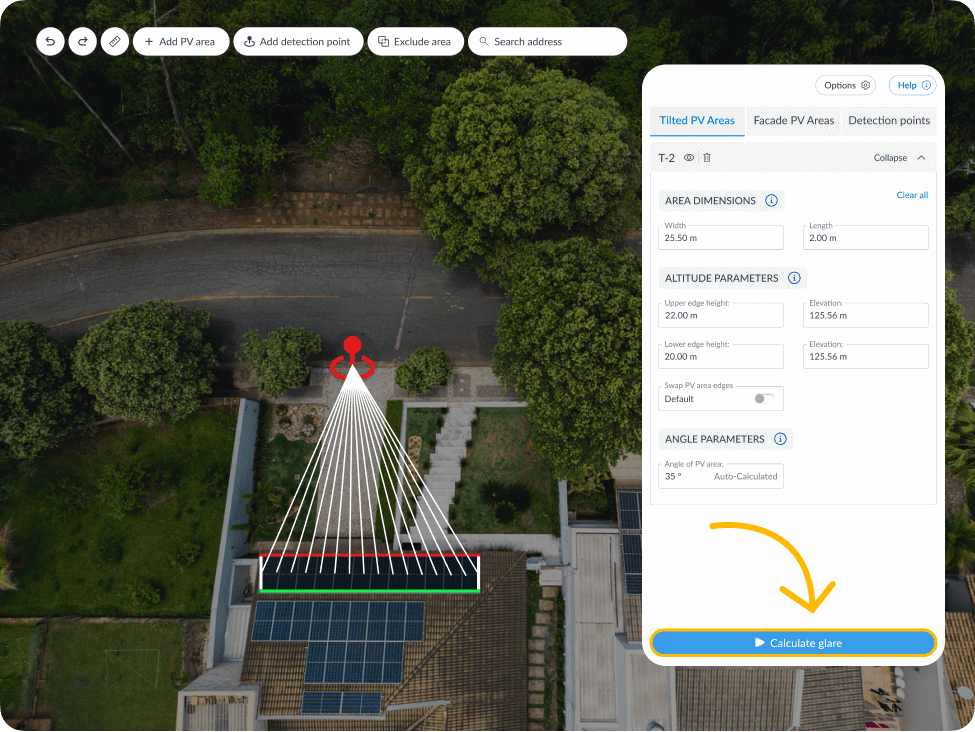This screenshot has height=732, width=975.
Task: Open Angle Parameters info icon
Action: 780,439
